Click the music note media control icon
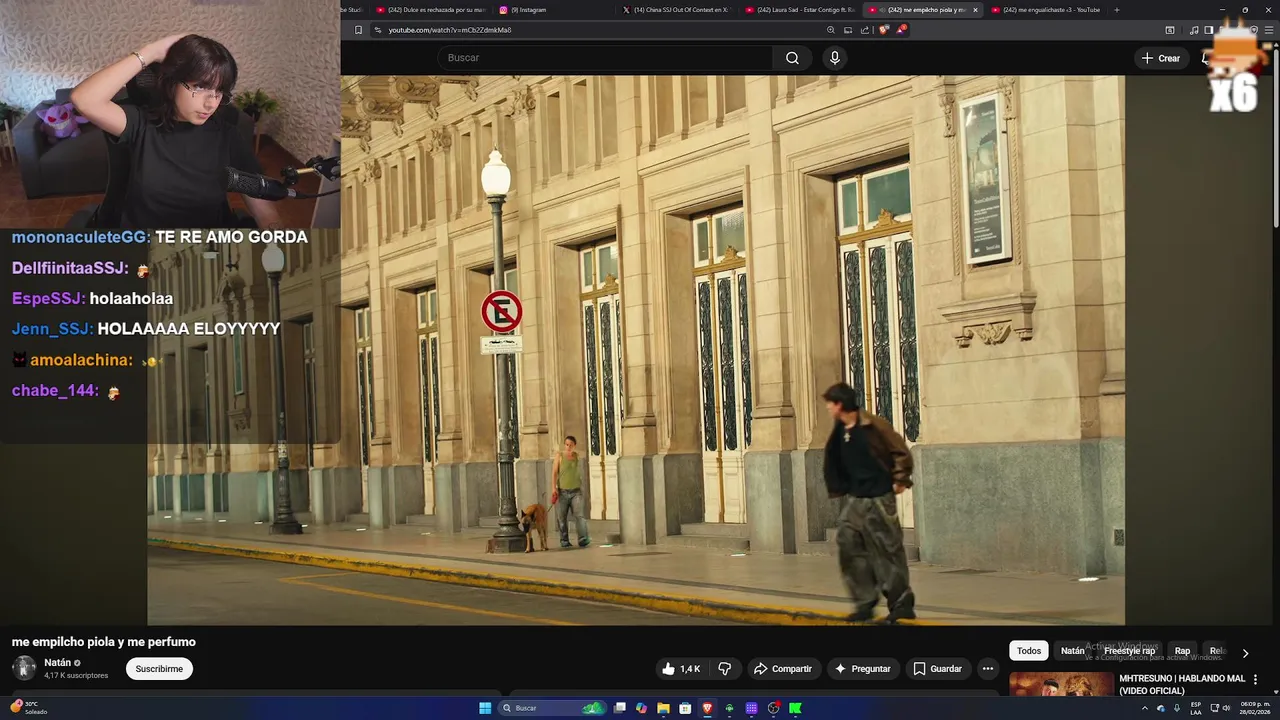 (1194, 30)
